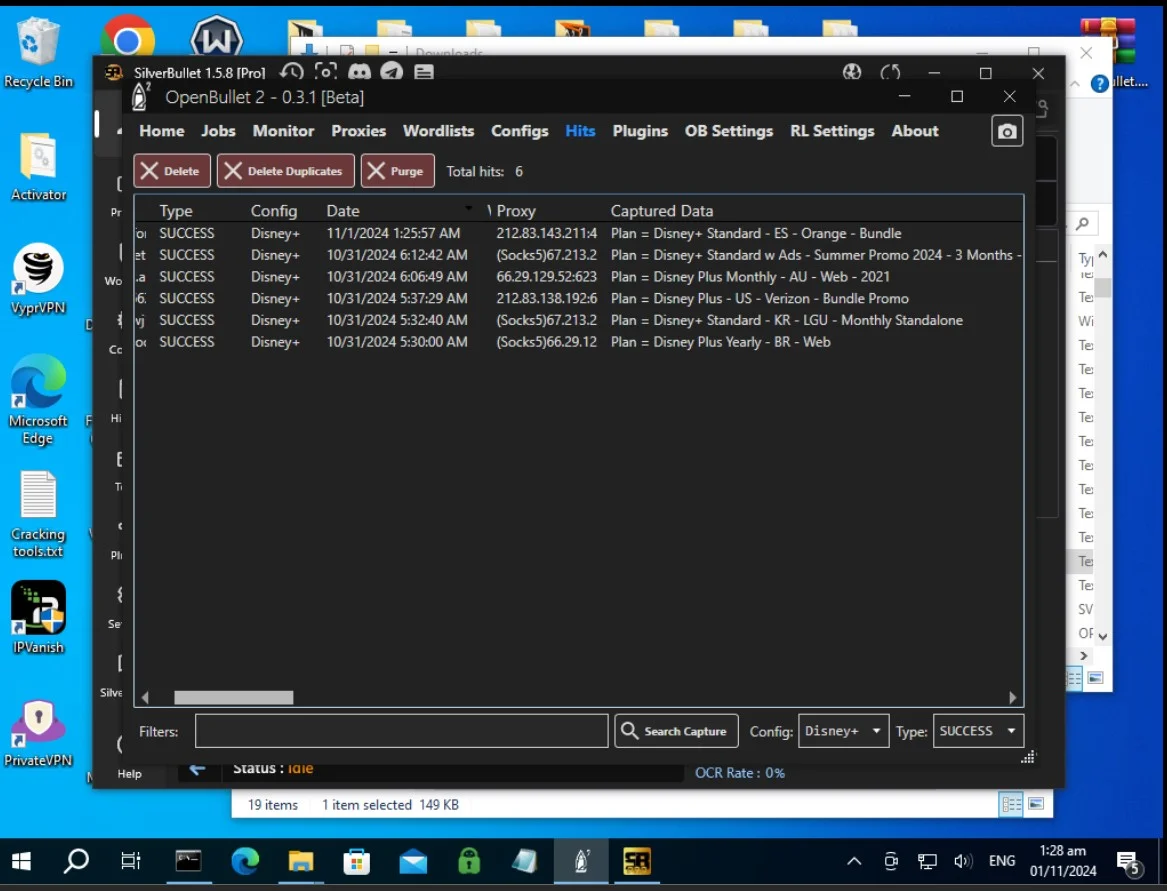
Task: Open the Config filter dropdown showing Disney+
Action: pos(843,731)
